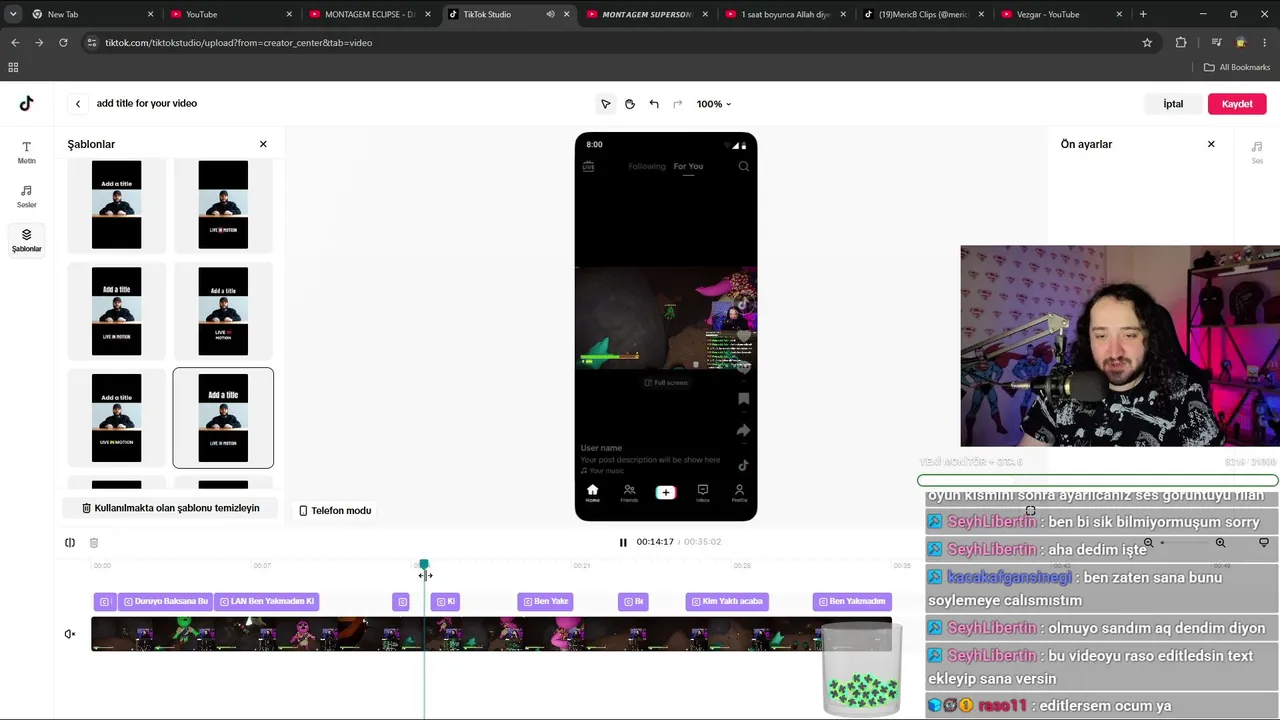
Task: Select the 'Duruyo Baksana Bu' caption clip
Action: pos(165,601)
